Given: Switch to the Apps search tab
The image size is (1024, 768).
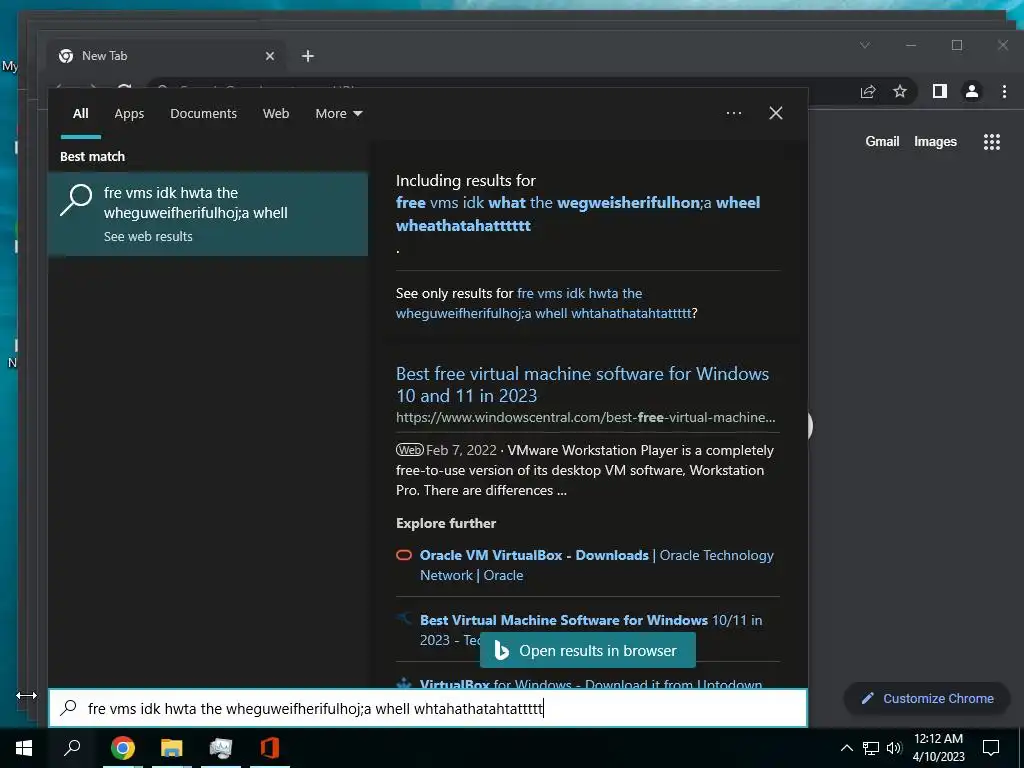Looking at the screenshot, I should point(129,114).
